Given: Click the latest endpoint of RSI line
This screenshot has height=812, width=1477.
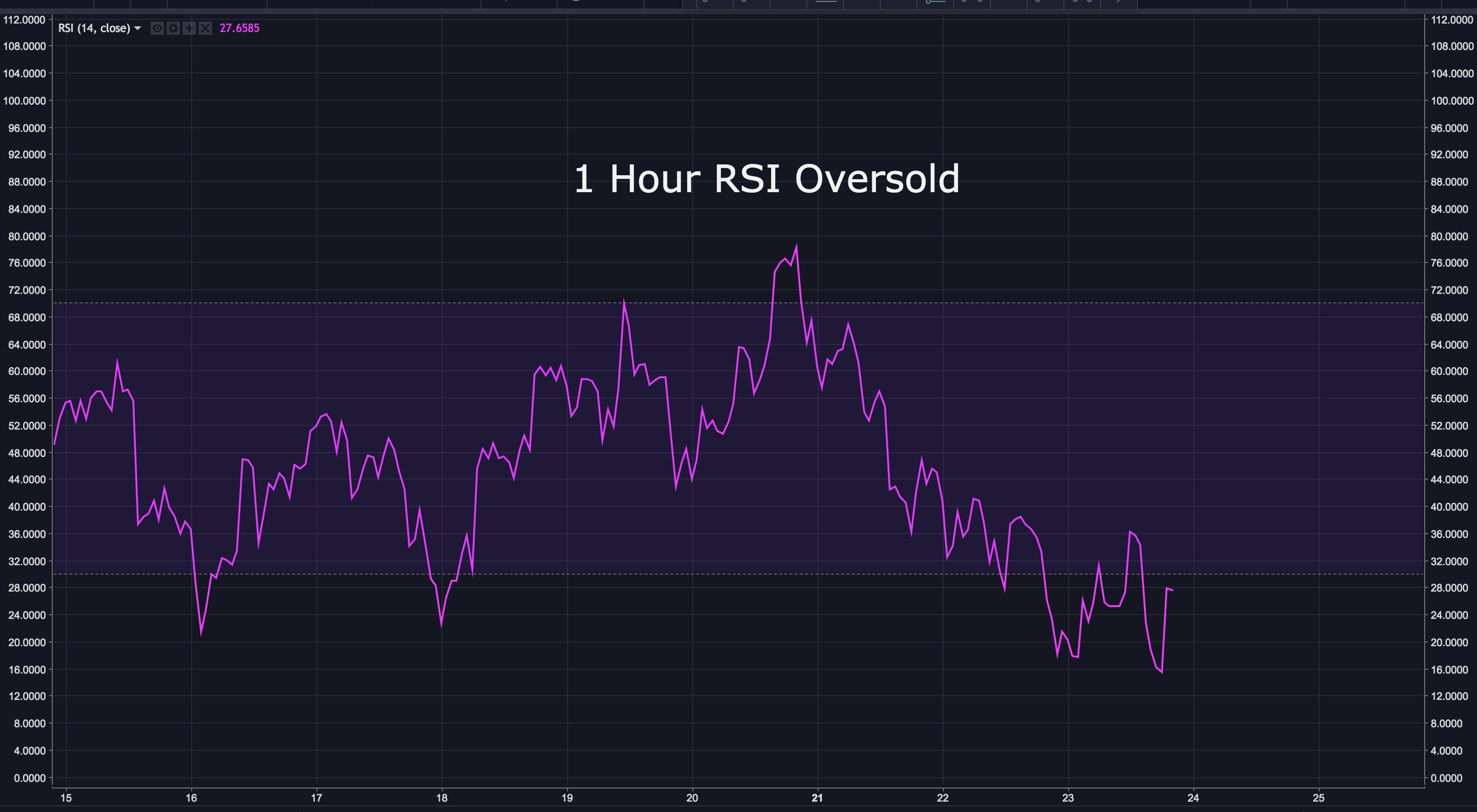Looking at the screenshot, I should coord(1173,590).
